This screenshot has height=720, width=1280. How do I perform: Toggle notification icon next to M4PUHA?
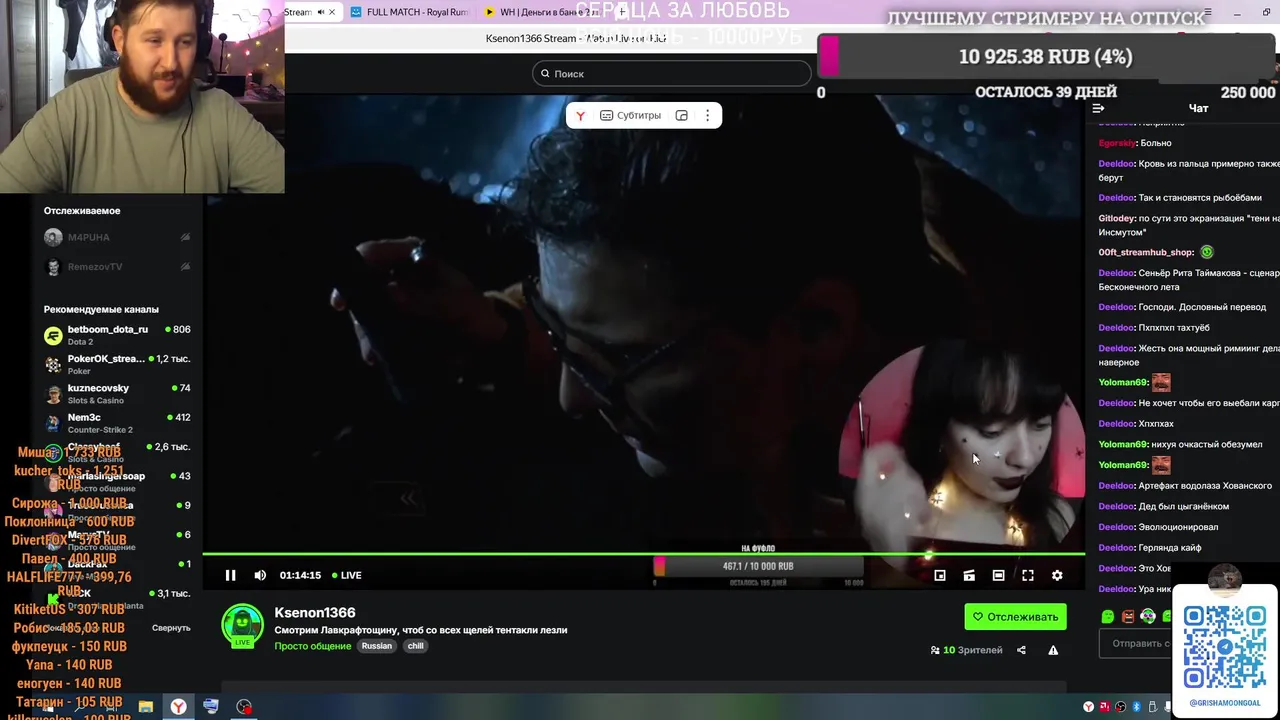click(185, 237)
